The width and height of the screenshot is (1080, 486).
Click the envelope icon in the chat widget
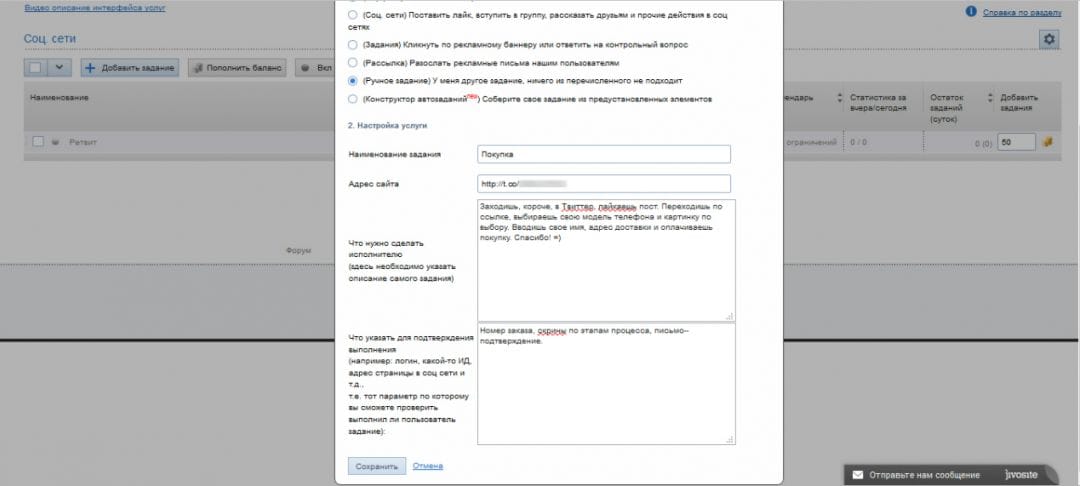pyautogui.click(x=858, y=475)
